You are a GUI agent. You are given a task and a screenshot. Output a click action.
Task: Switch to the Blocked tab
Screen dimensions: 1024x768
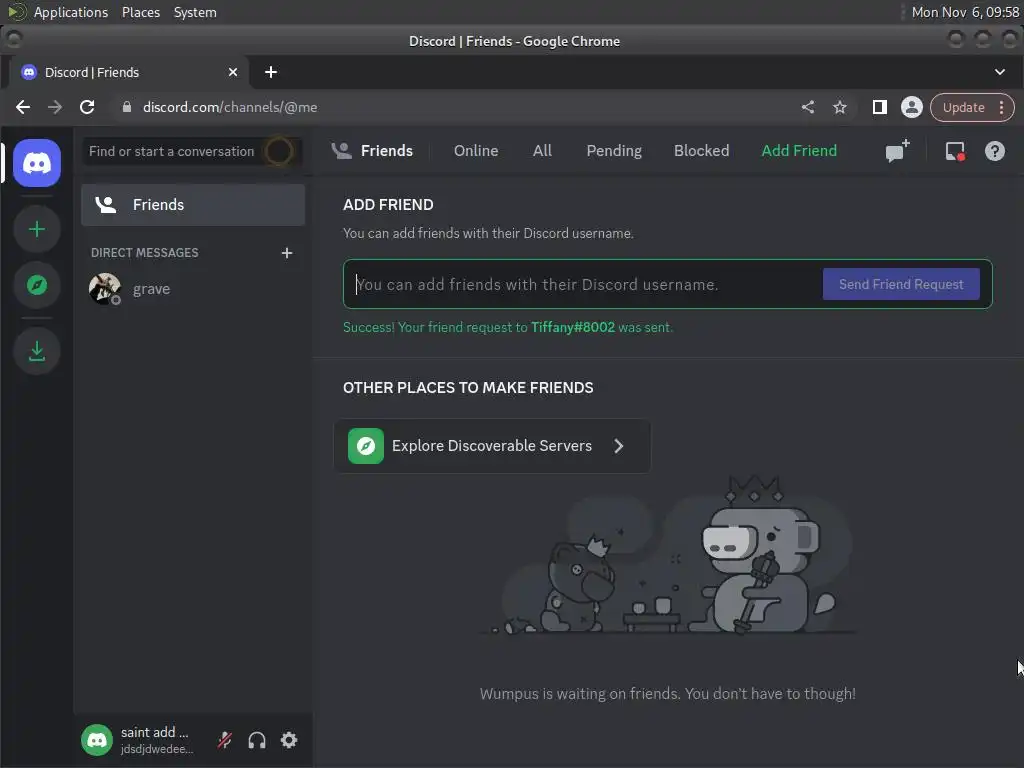(x=701, y=151)
